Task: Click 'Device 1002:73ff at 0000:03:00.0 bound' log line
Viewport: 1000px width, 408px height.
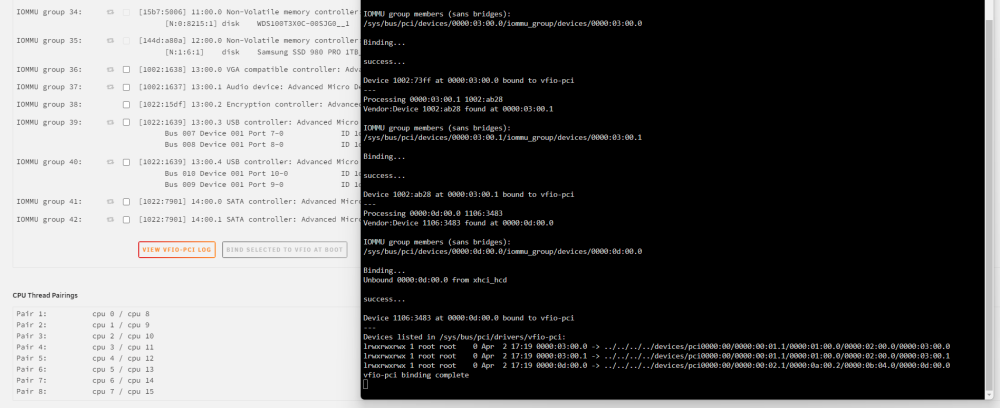Action: 469,81
